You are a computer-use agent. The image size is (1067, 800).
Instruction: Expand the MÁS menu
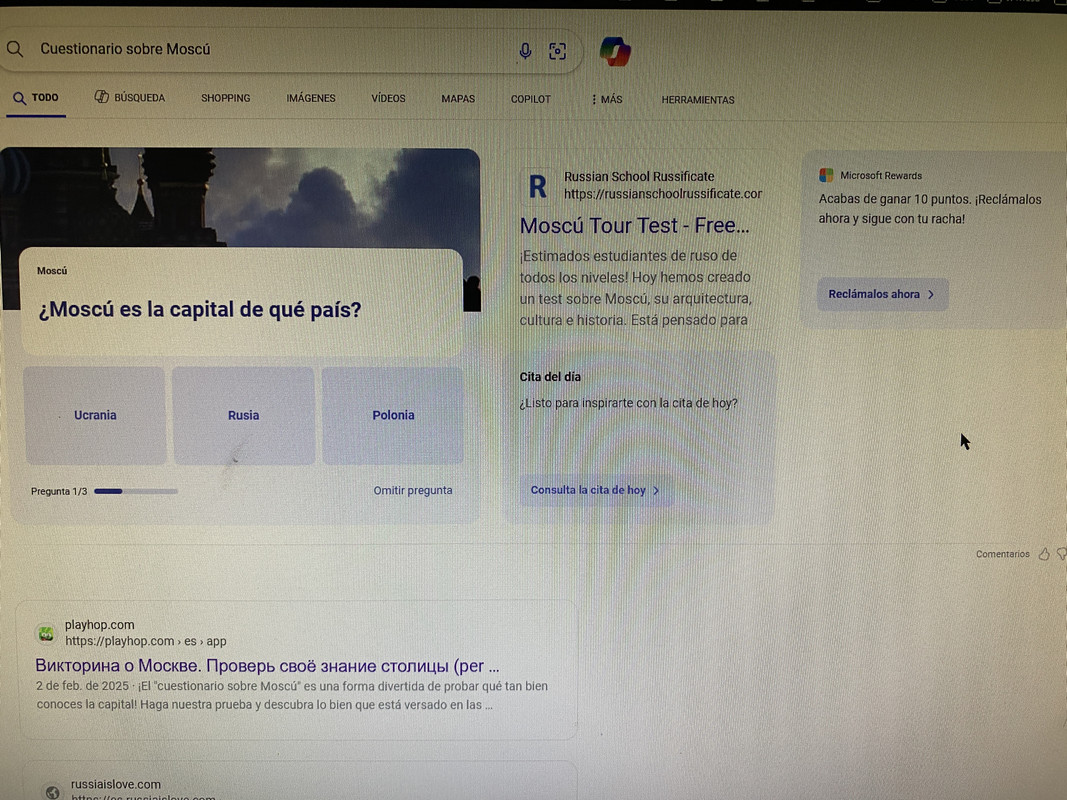coord(607,99)
